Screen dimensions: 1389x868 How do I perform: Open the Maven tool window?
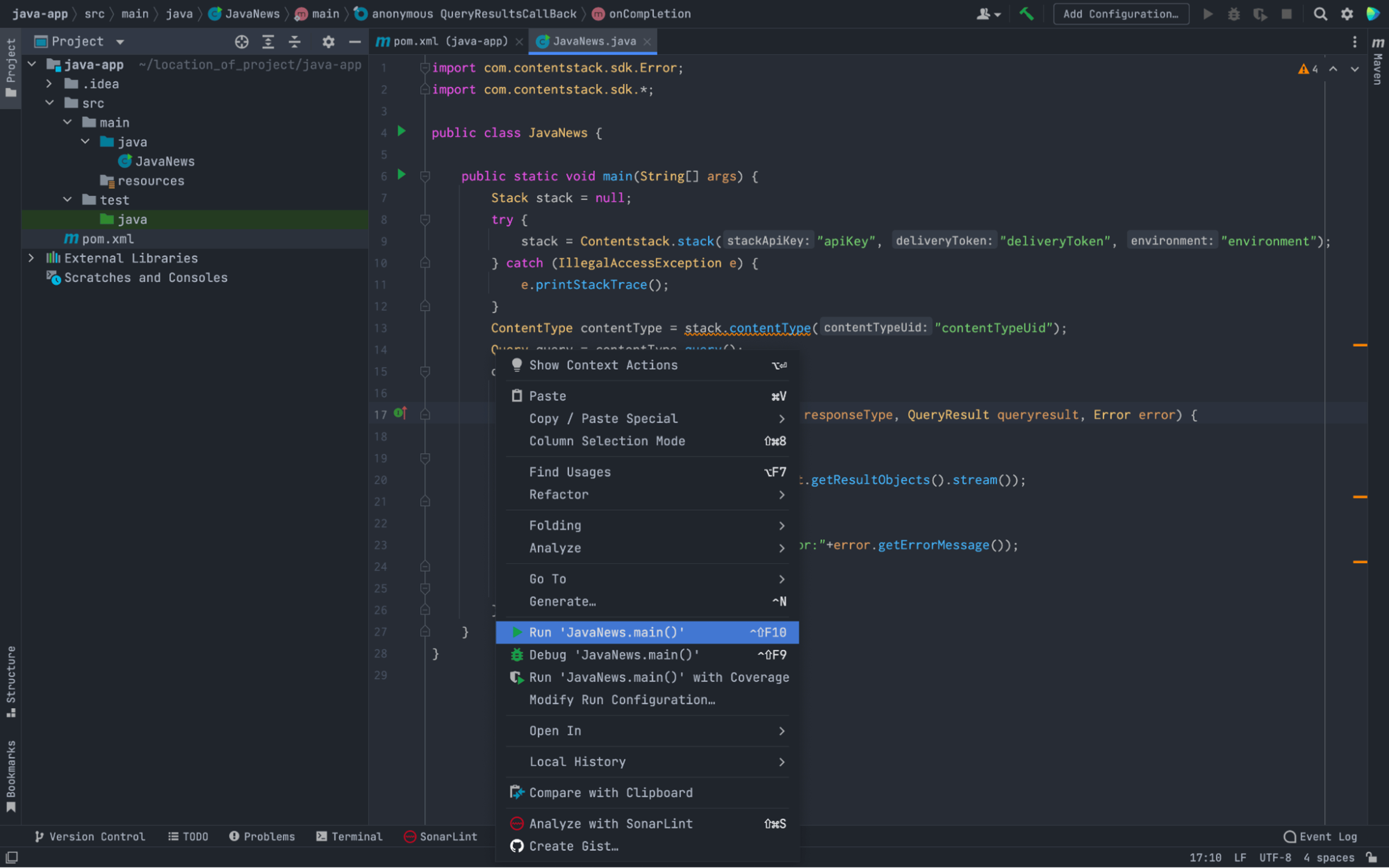pyautogui.click(x=1377, y=61)
